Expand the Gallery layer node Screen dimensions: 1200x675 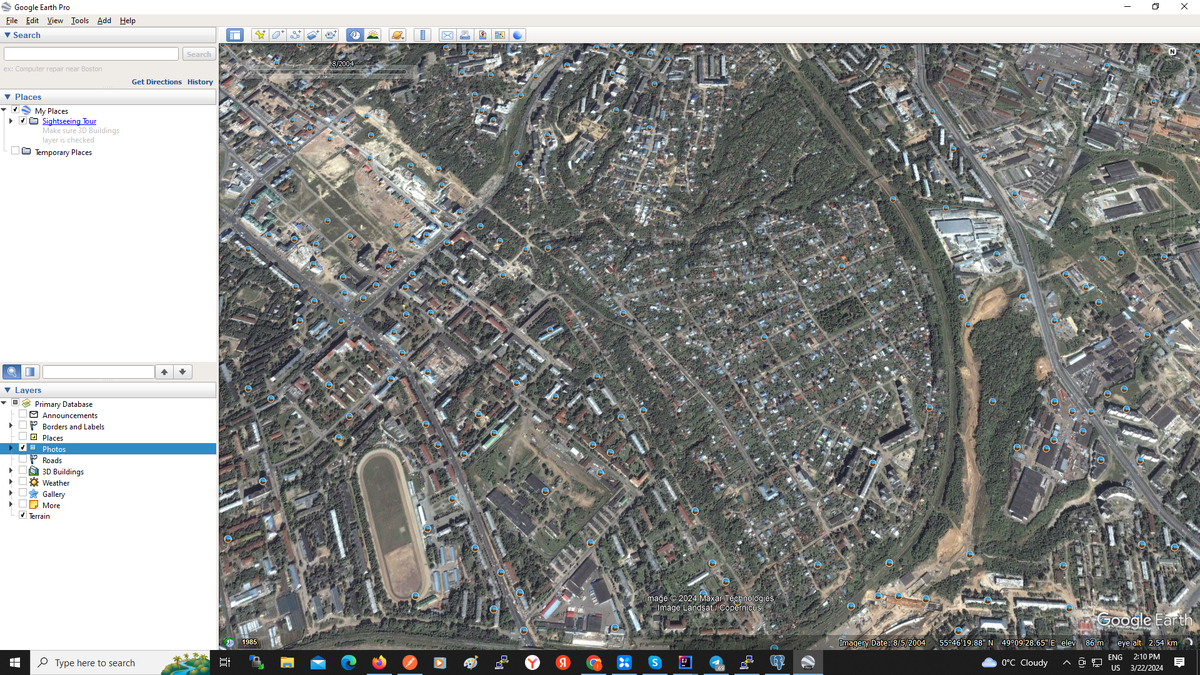(11, 494)
